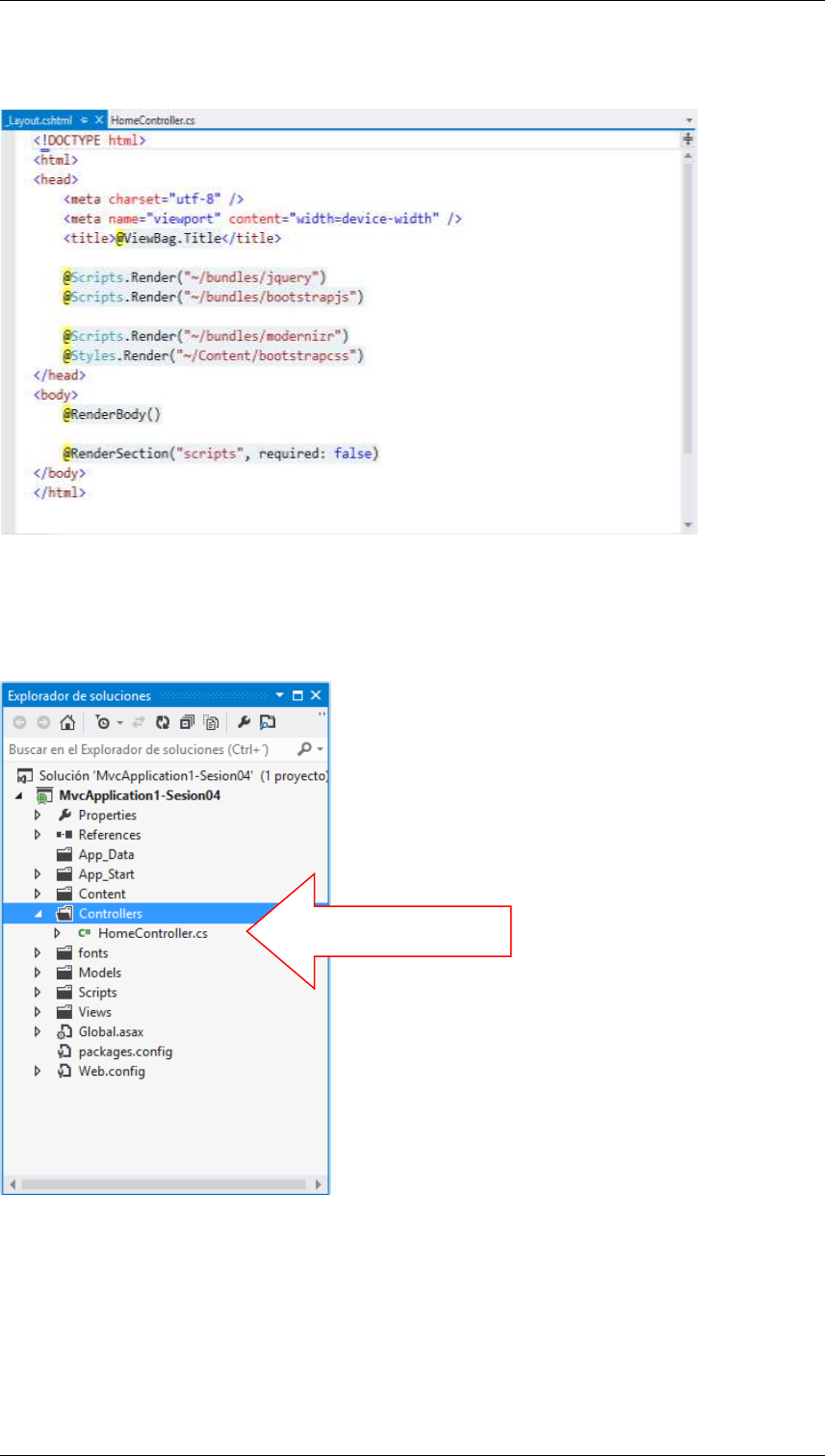Image resolution: width=825 pixels, height=1456 pixels.
Task: Expand the References node
Action: click(x=38, y=835)
